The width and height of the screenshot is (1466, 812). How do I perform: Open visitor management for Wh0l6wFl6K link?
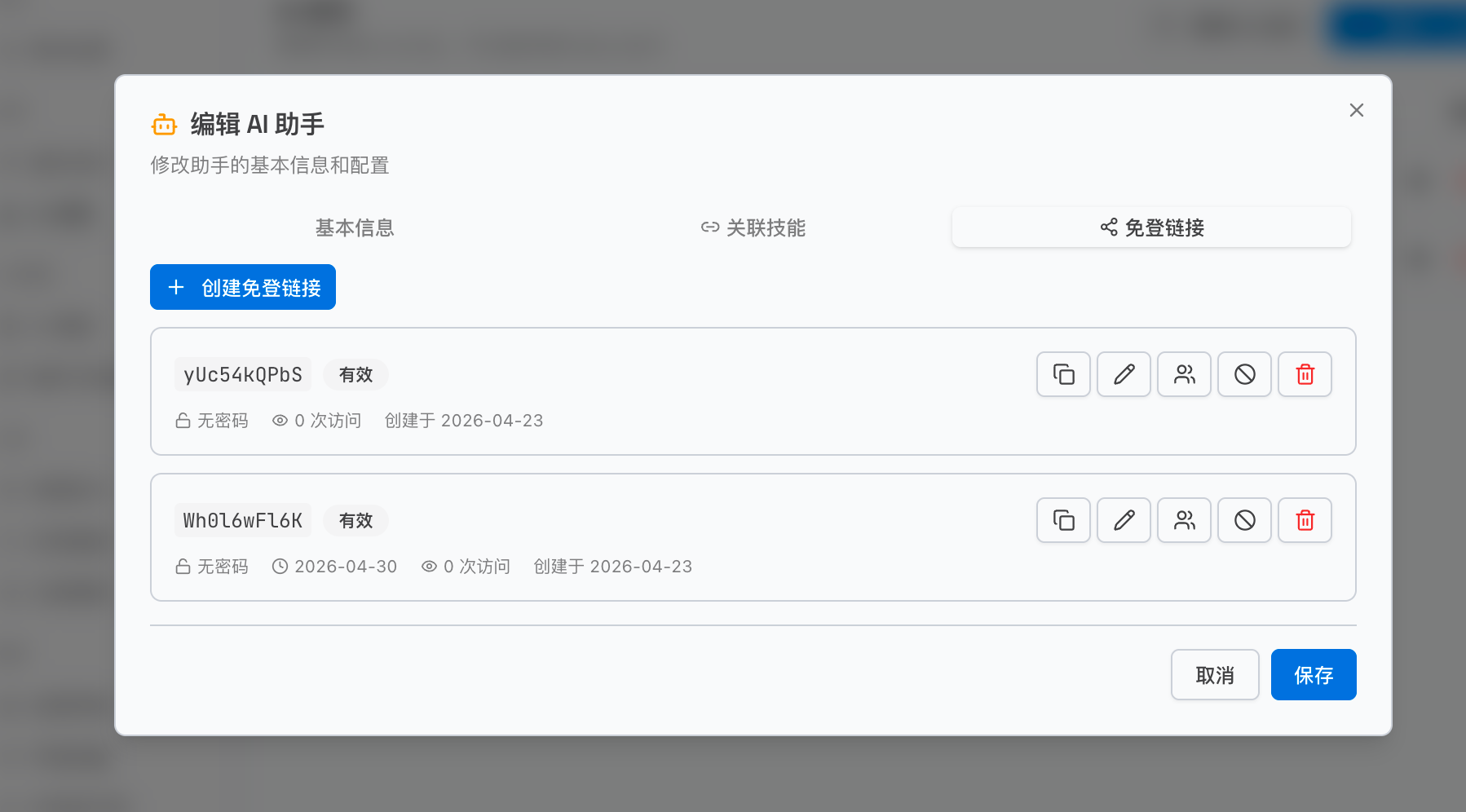pos(1184,520)
